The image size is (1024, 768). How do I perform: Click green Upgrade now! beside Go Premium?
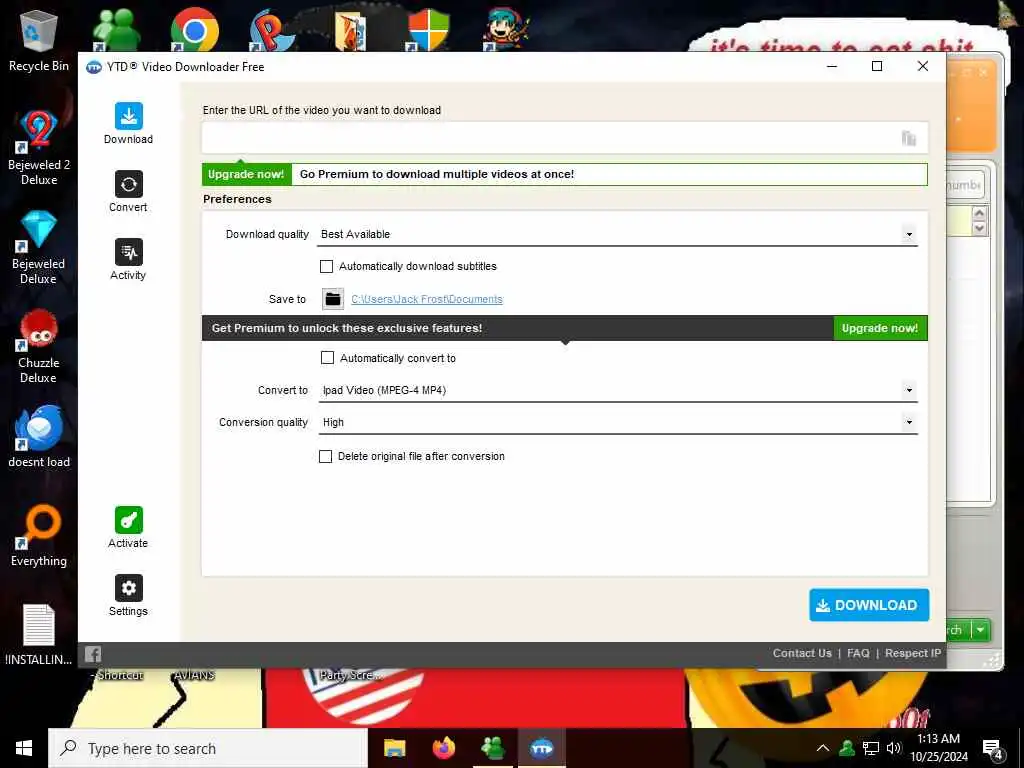tap(246, 174)
